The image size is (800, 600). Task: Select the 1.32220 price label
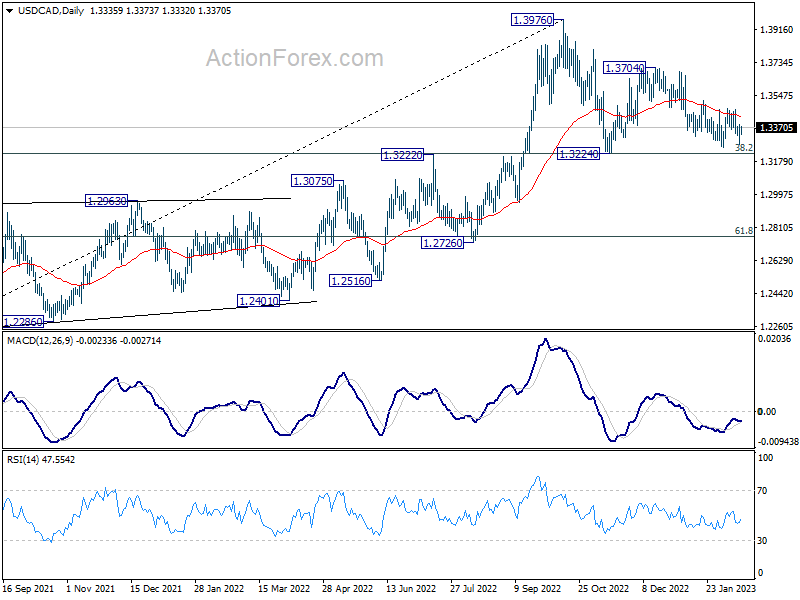[402, 155]
